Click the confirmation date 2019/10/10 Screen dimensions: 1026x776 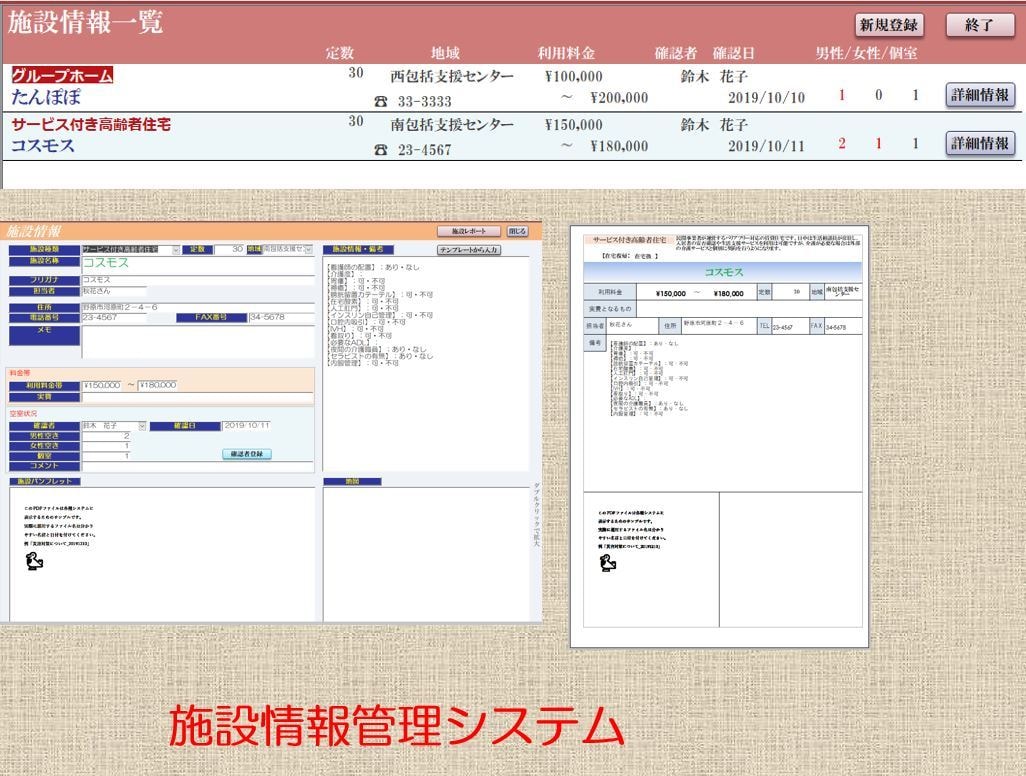(766, 97)
